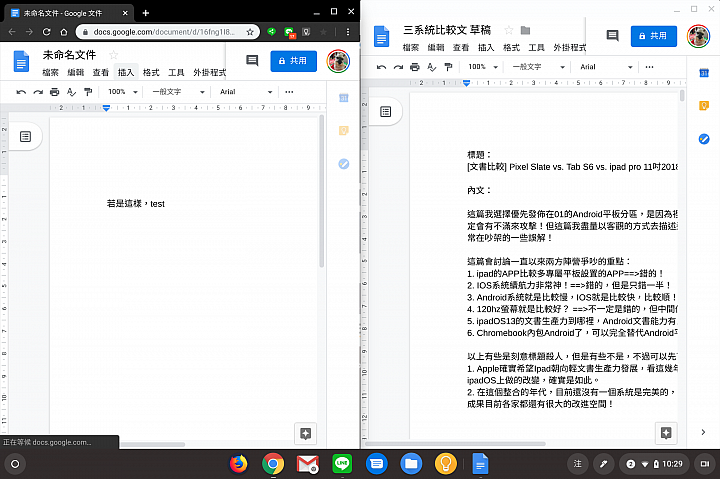Bookmark this page with the address bar star
This screenshot has width=720, height=479.
[x=254, y=31]
